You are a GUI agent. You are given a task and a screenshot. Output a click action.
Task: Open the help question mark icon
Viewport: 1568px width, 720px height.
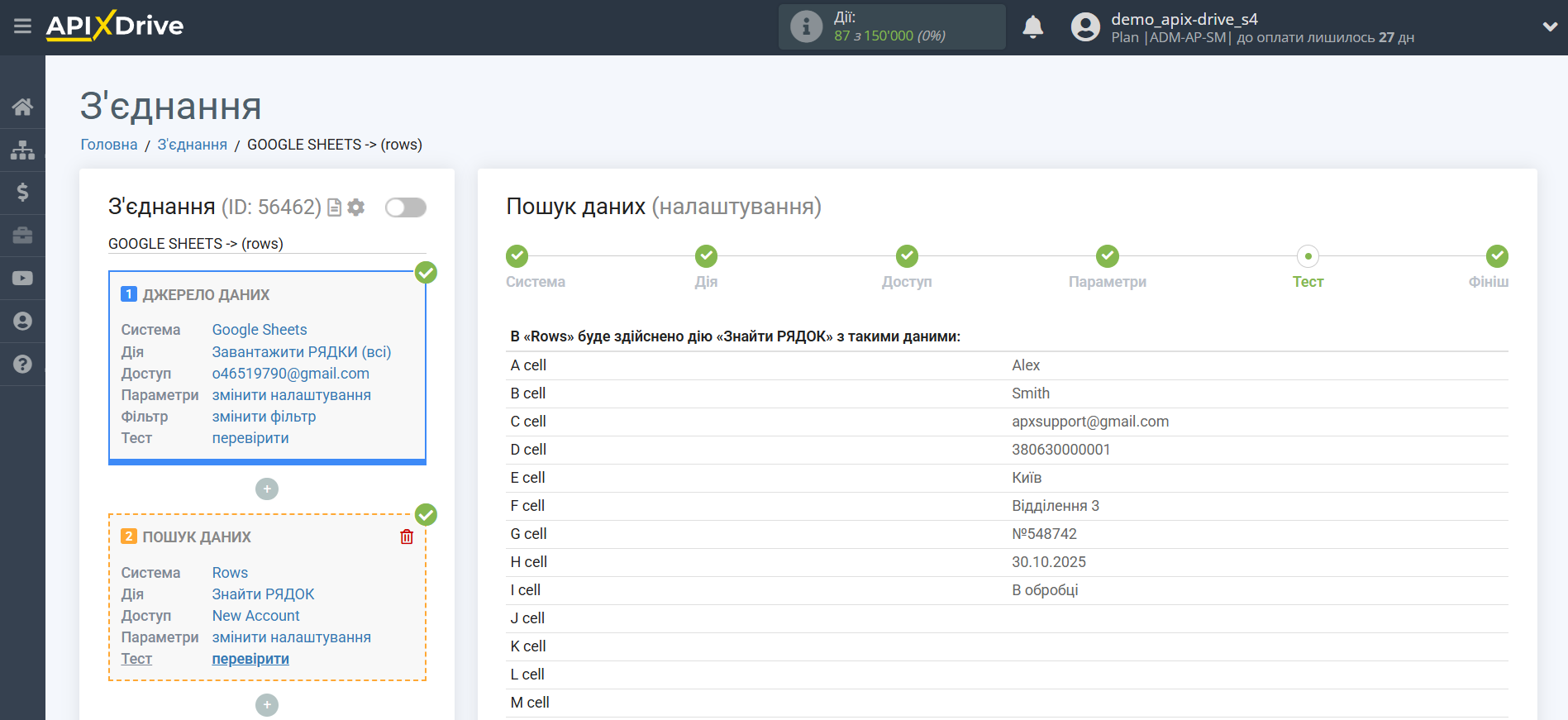pyautogui.click(x=22, y=365)
